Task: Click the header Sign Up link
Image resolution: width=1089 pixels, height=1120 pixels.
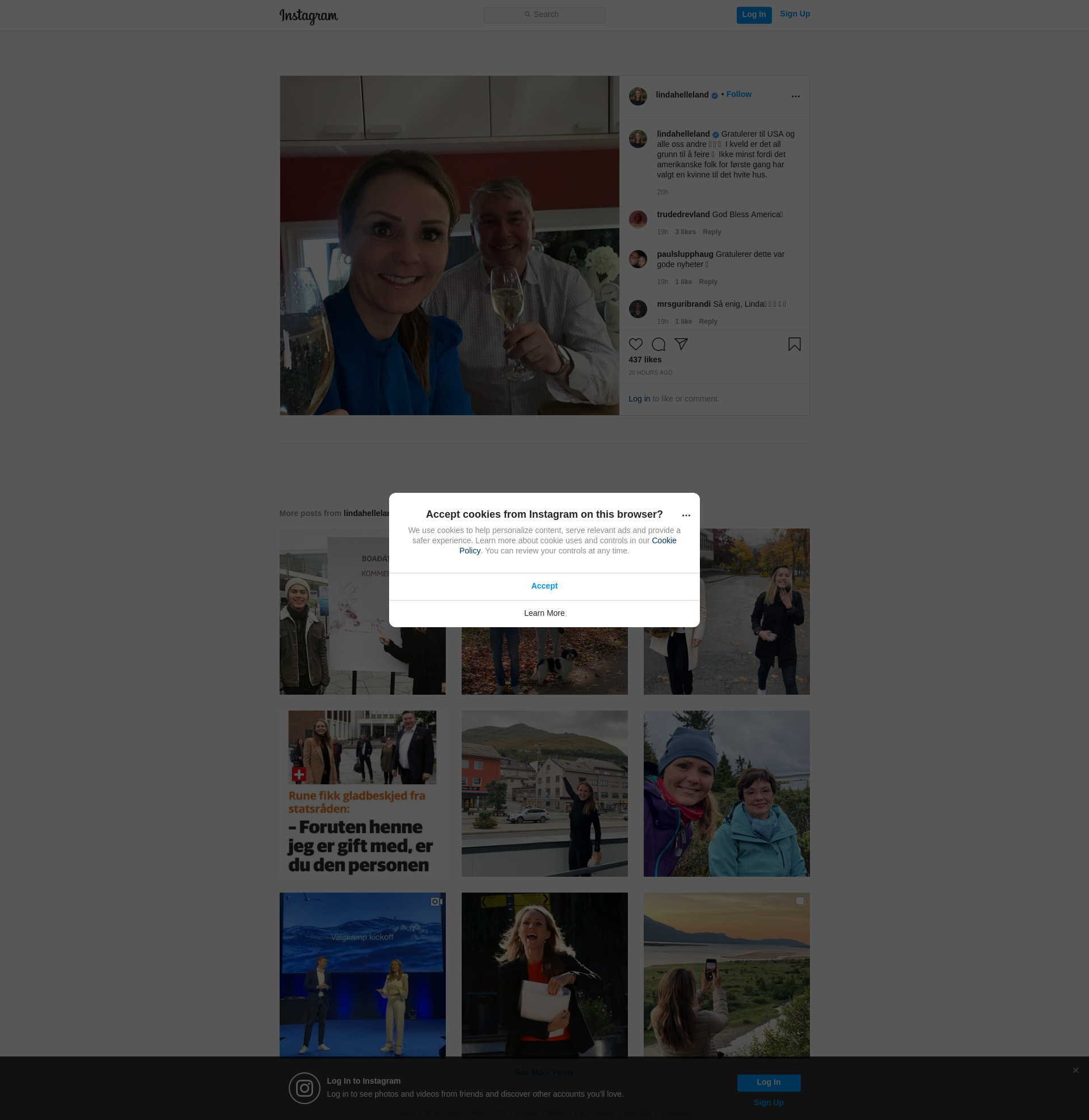Action: pyautogui.click(x=795, y=14)
